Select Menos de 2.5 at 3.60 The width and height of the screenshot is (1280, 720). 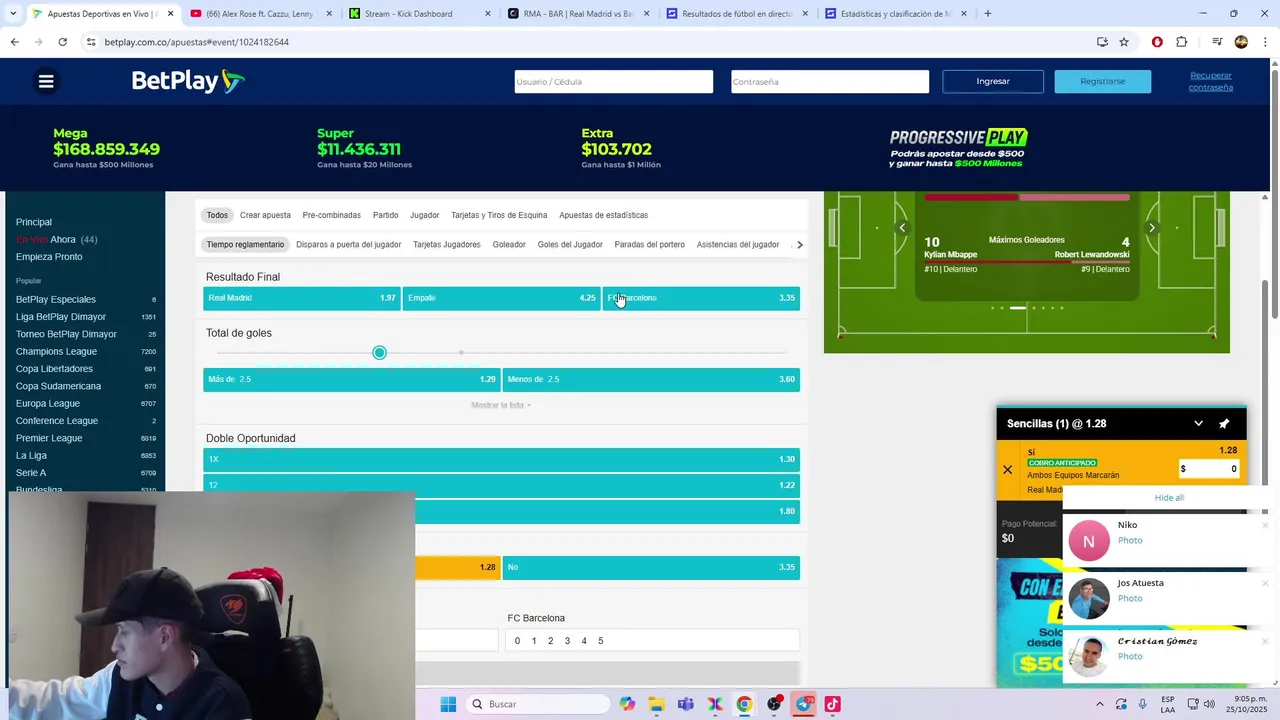point(651,380)
